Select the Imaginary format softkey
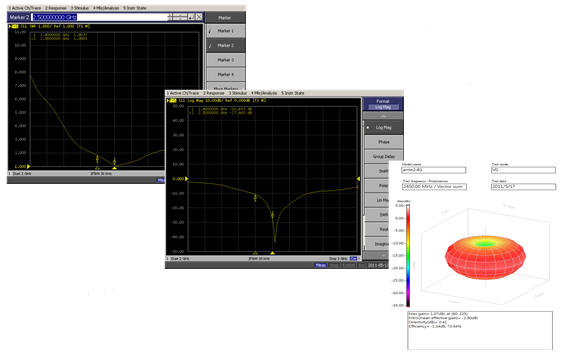Image resolution: width=570 pixels, height=360 pixels. 377,244
